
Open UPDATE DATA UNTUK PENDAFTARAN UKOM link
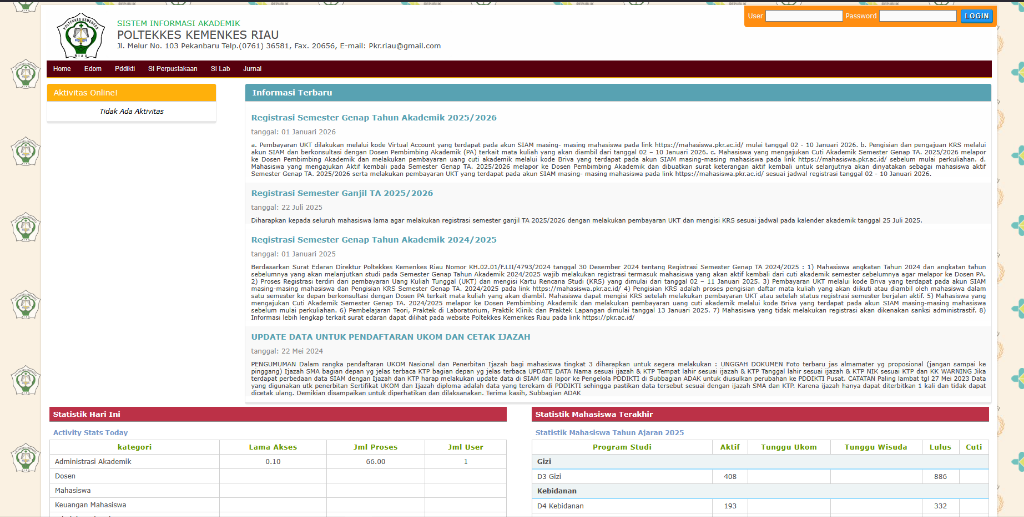click(x=391, y=337)
